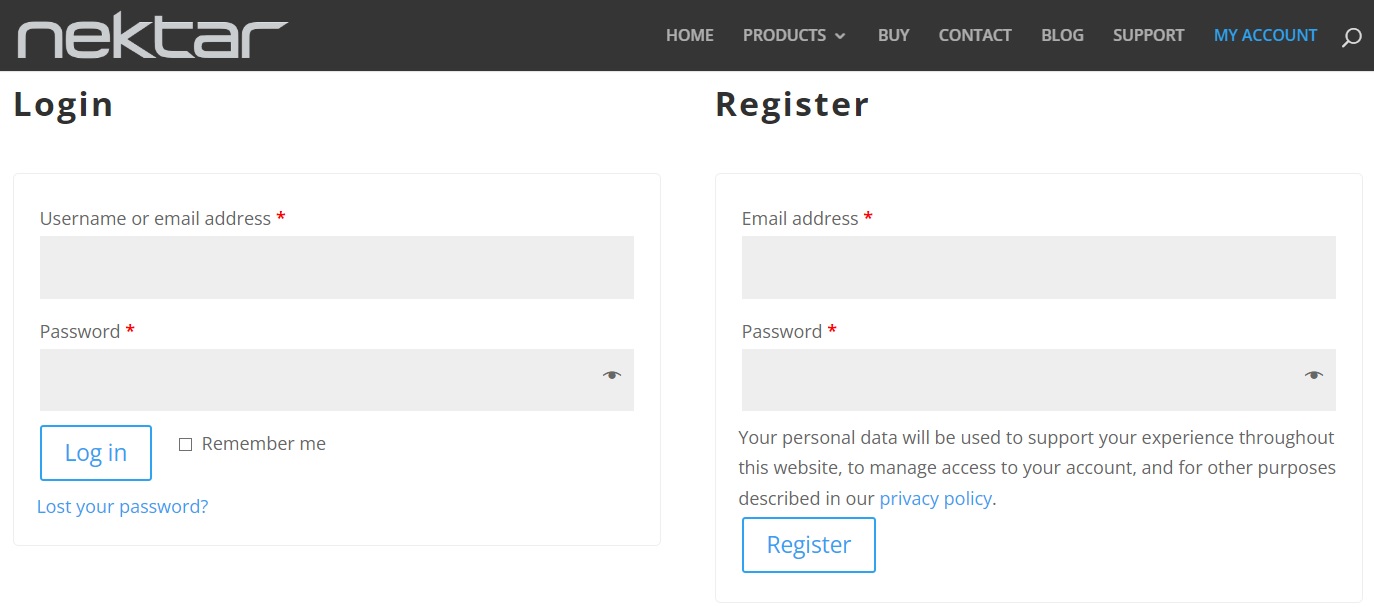Open the search magnifier icon

coord(1351,38)
